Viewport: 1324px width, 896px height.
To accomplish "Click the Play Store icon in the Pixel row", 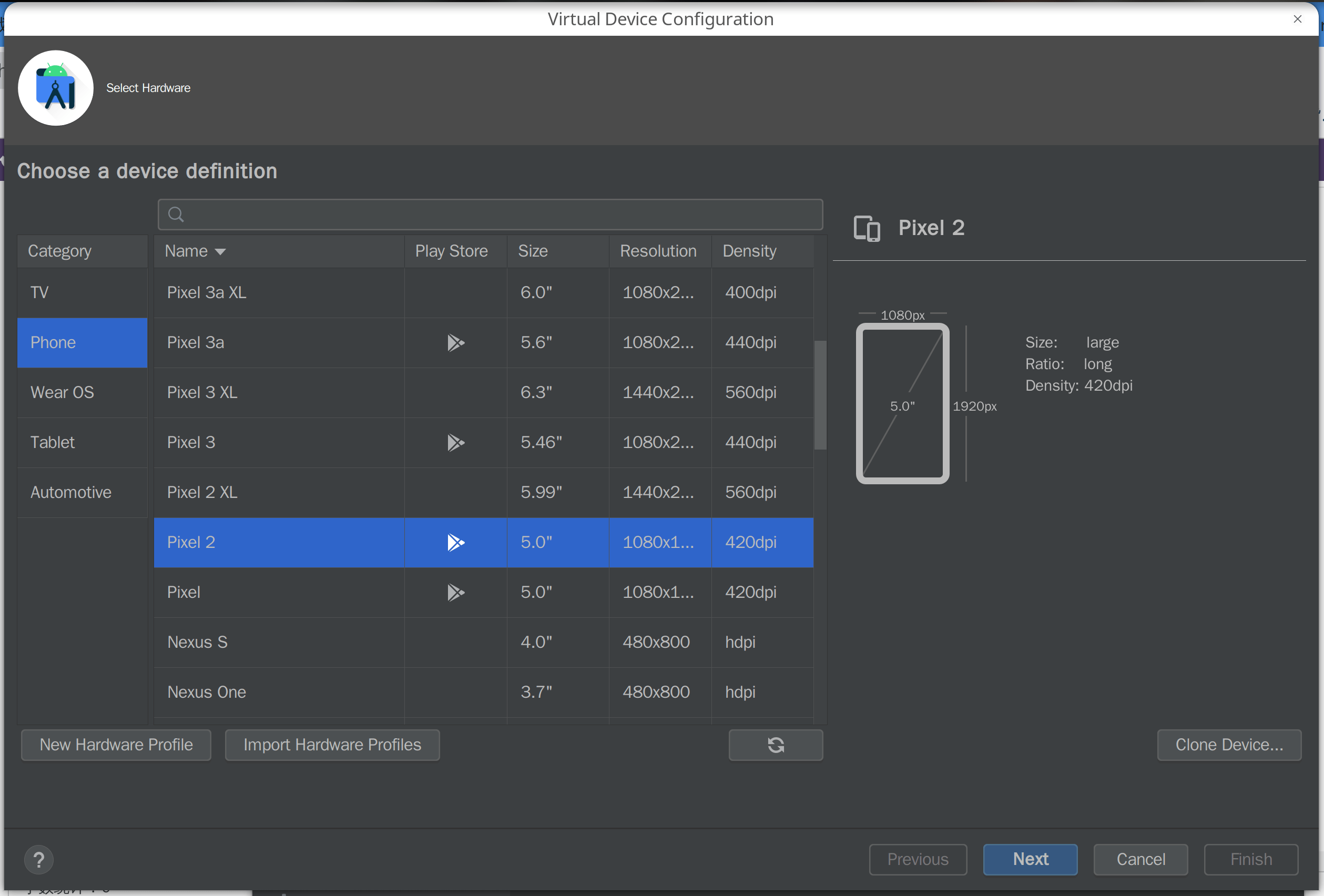I will [455, 593].
